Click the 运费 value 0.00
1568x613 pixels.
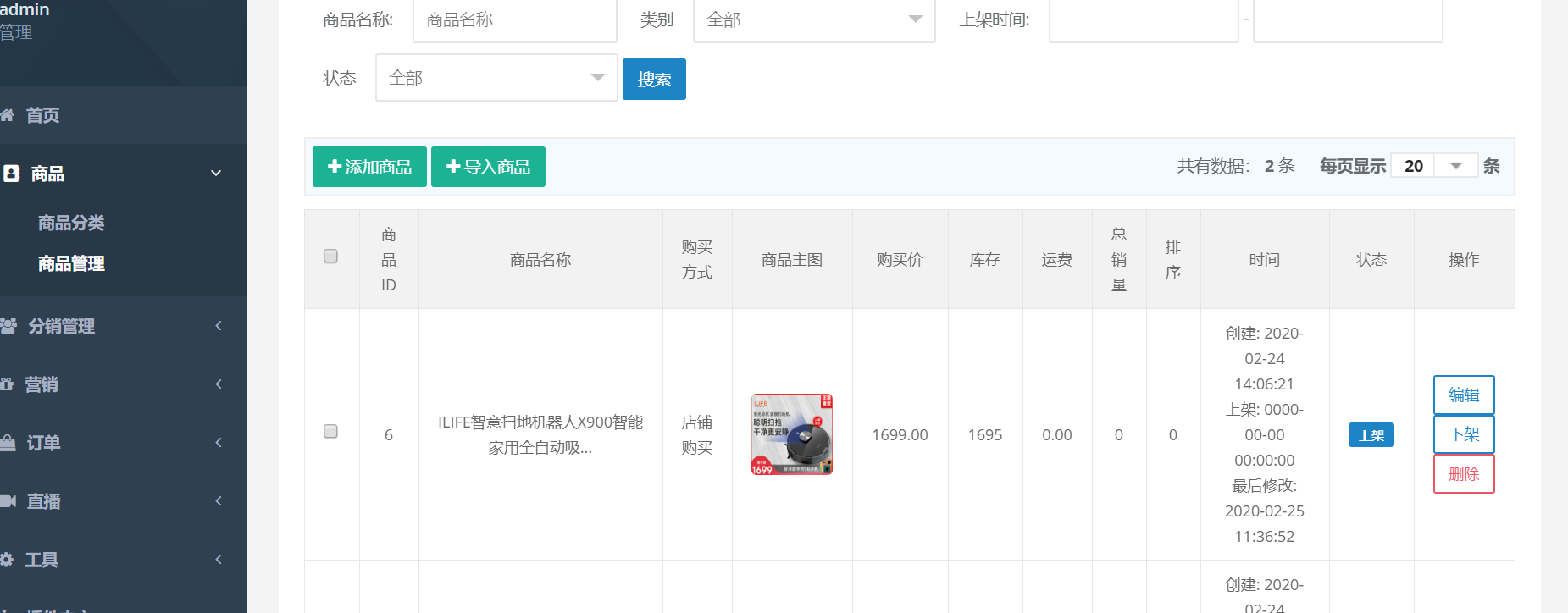point(1057,435)
